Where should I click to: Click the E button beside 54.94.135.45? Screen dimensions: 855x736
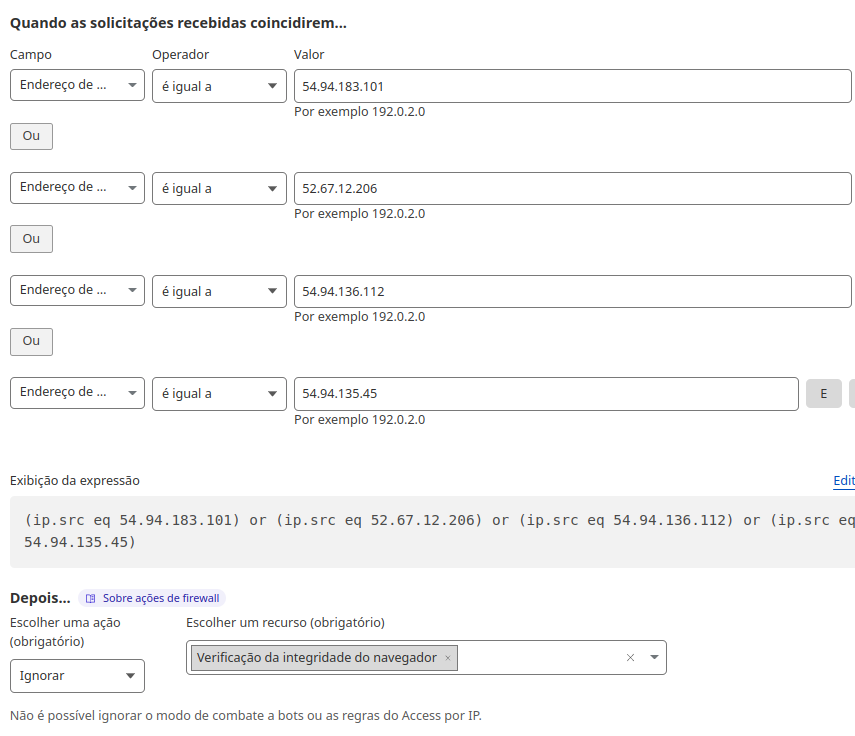point(824,394)
